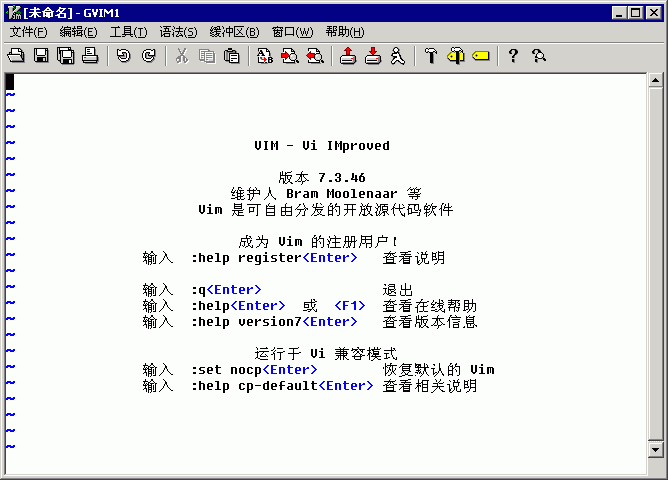
Task: Click the '恢复默认的 Vim' text
Action: click(438, 370)
